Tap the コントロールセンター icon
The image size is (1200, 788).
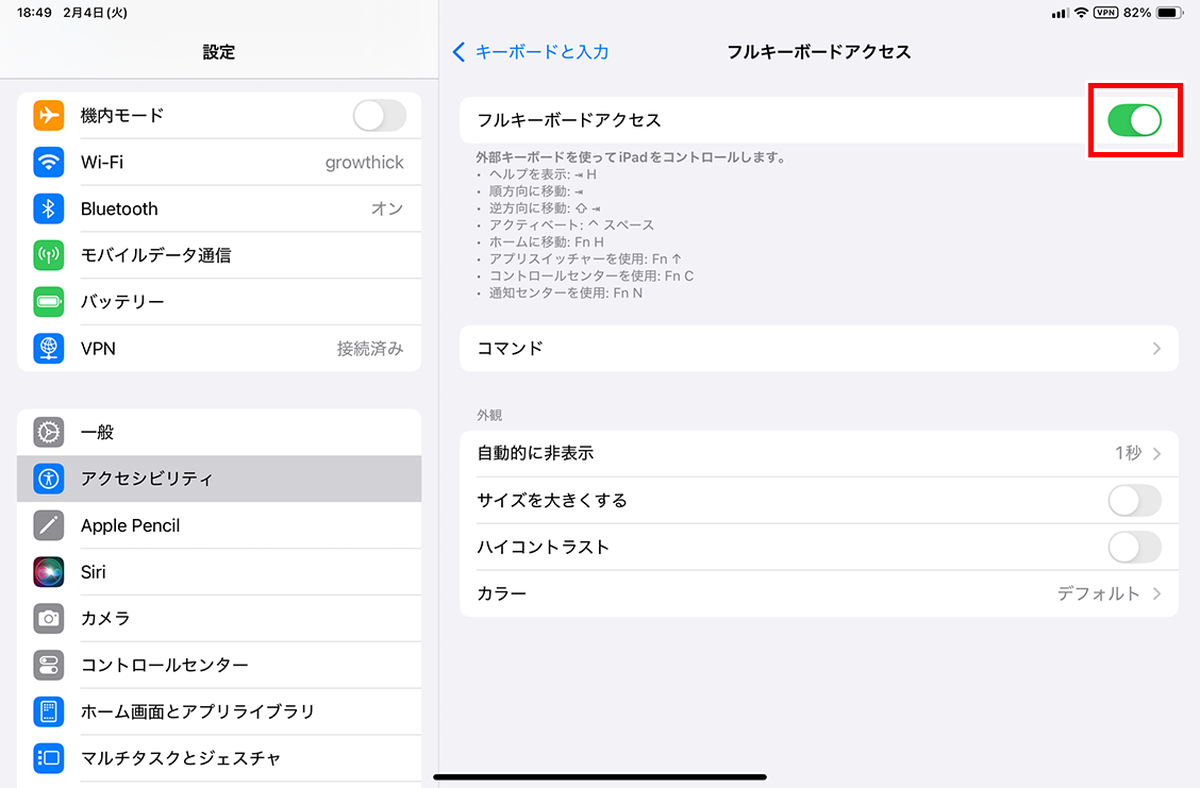pyautogui.click(x=48, y=665)
